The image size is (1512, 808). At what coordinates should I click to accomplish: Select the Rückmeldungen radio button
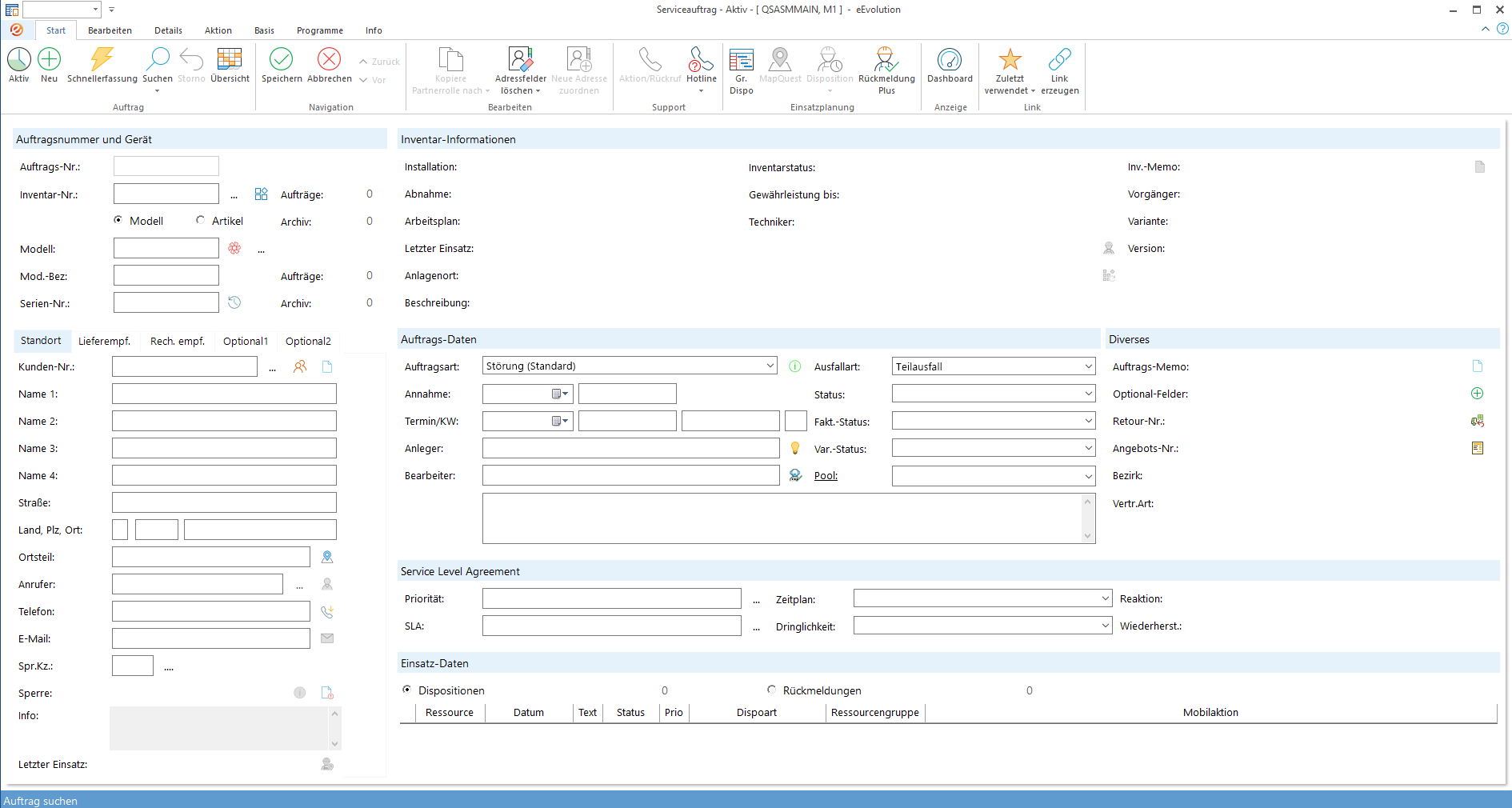click(771, 690)
